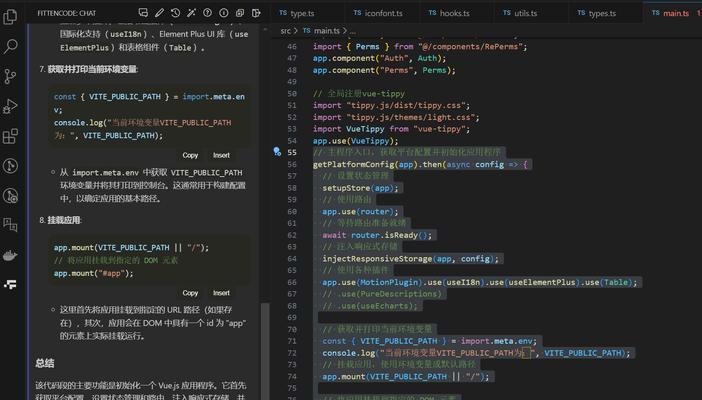This screenshot has height=400, width=702.
Task: Open the git branch with lock icon in activity bar
Action: pyautogui.click(x=10, y=196)
